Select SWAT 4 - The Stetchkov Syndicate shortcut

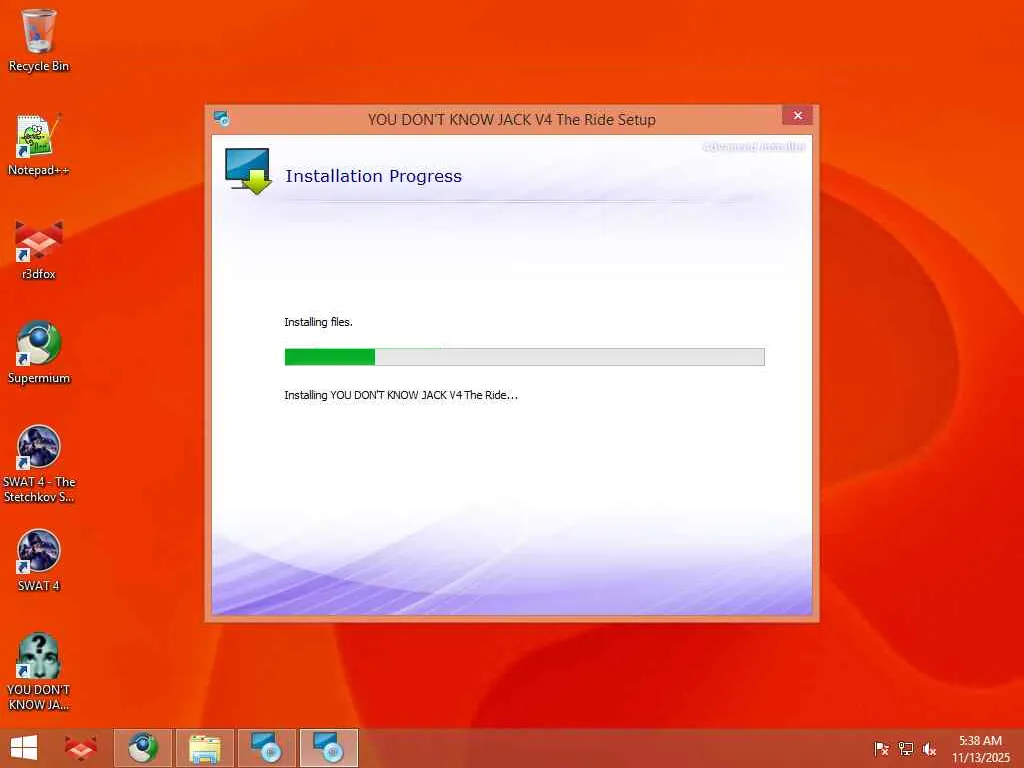click(39, 464)
